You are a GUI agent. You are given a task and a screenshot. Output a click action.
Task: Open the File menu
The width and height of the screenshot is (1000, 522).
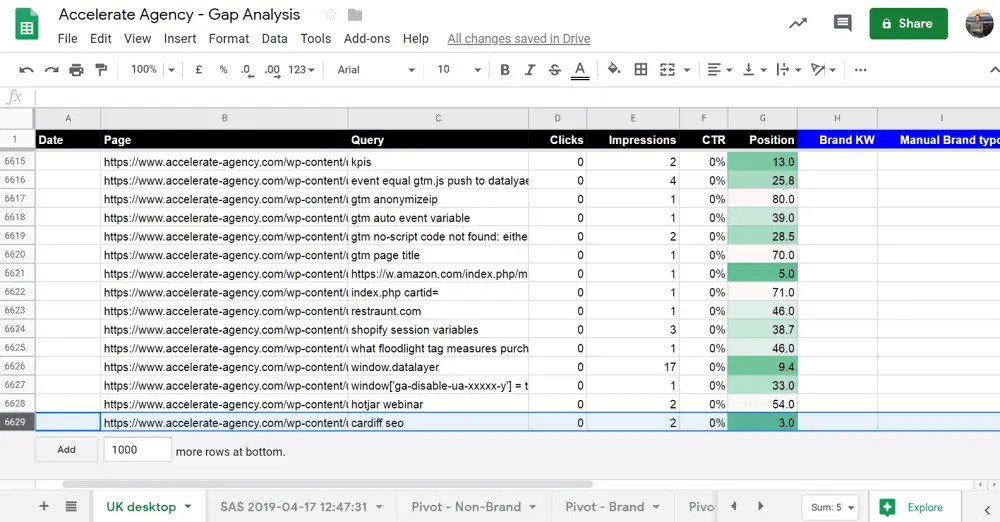pyautogui.click(x=67, y=39)
